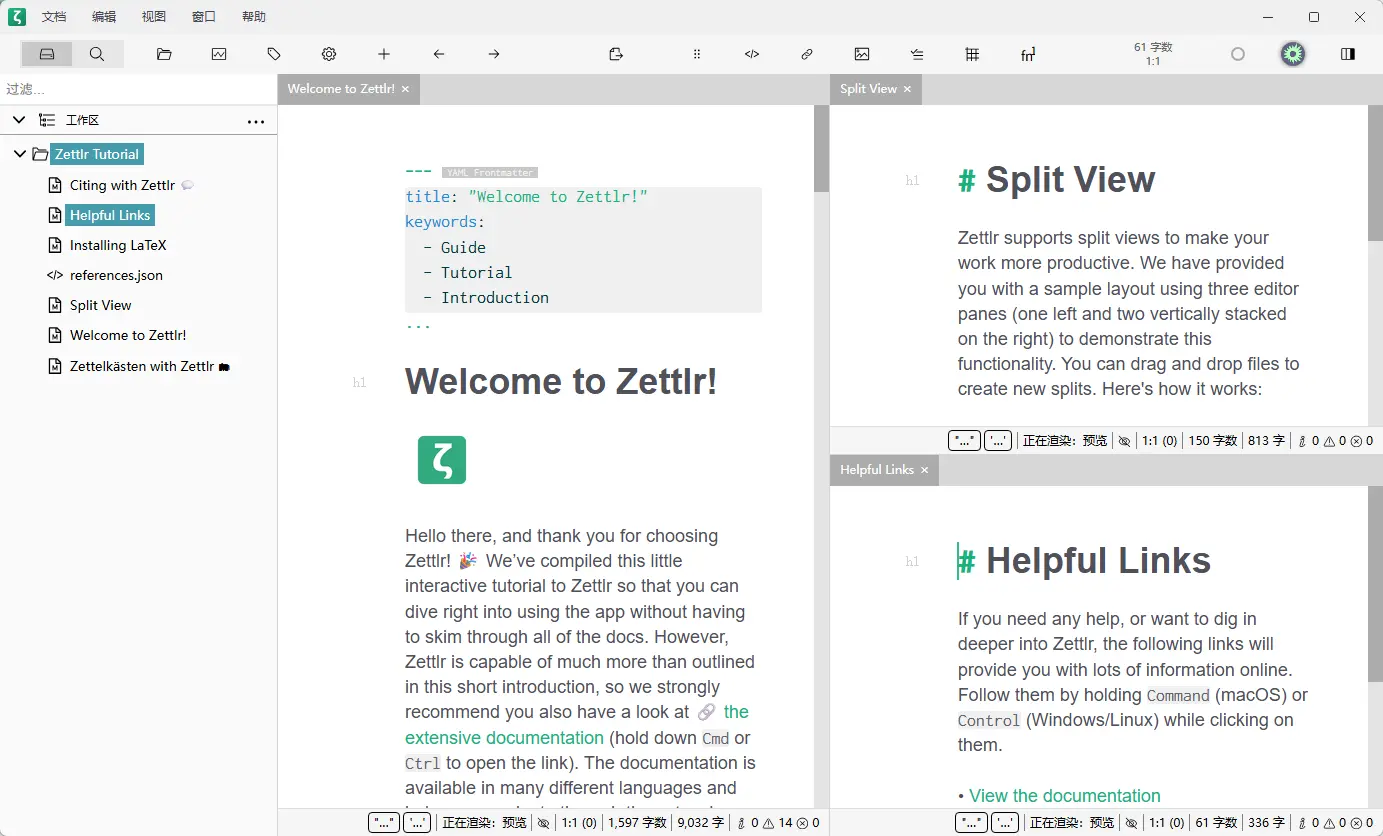Open Citing with Zettlr file
The width and height of the screenshot is (1383, 836).
point(122,185)
